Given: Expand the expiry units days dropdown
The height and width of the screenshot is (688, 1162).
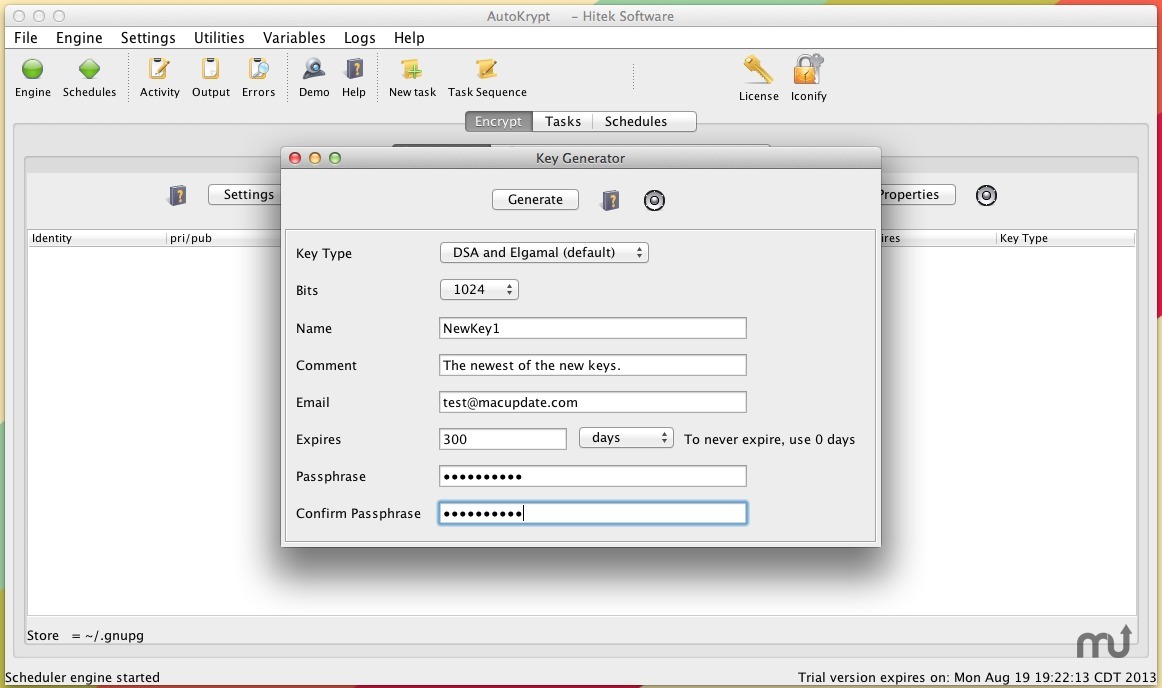Looking at the screenshot, I should click(x=626, y=438).
